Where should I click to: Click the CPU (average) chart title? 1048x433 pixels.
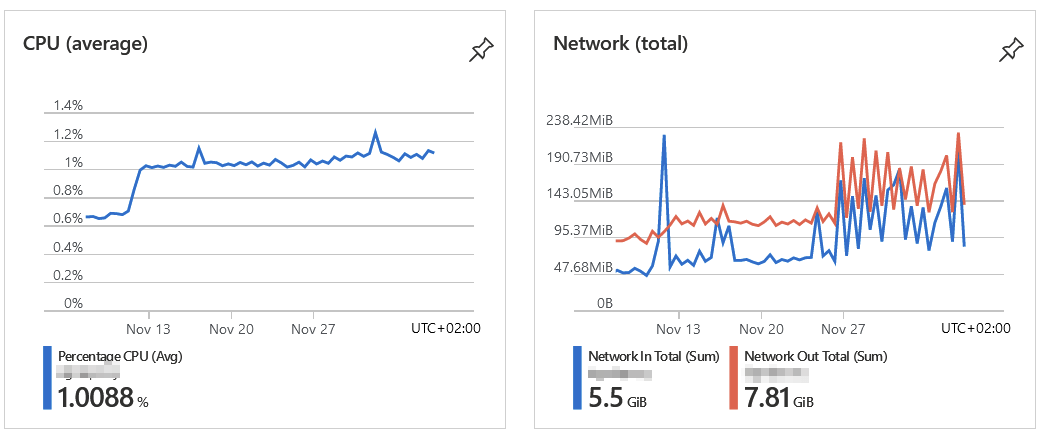click(86, 44)
